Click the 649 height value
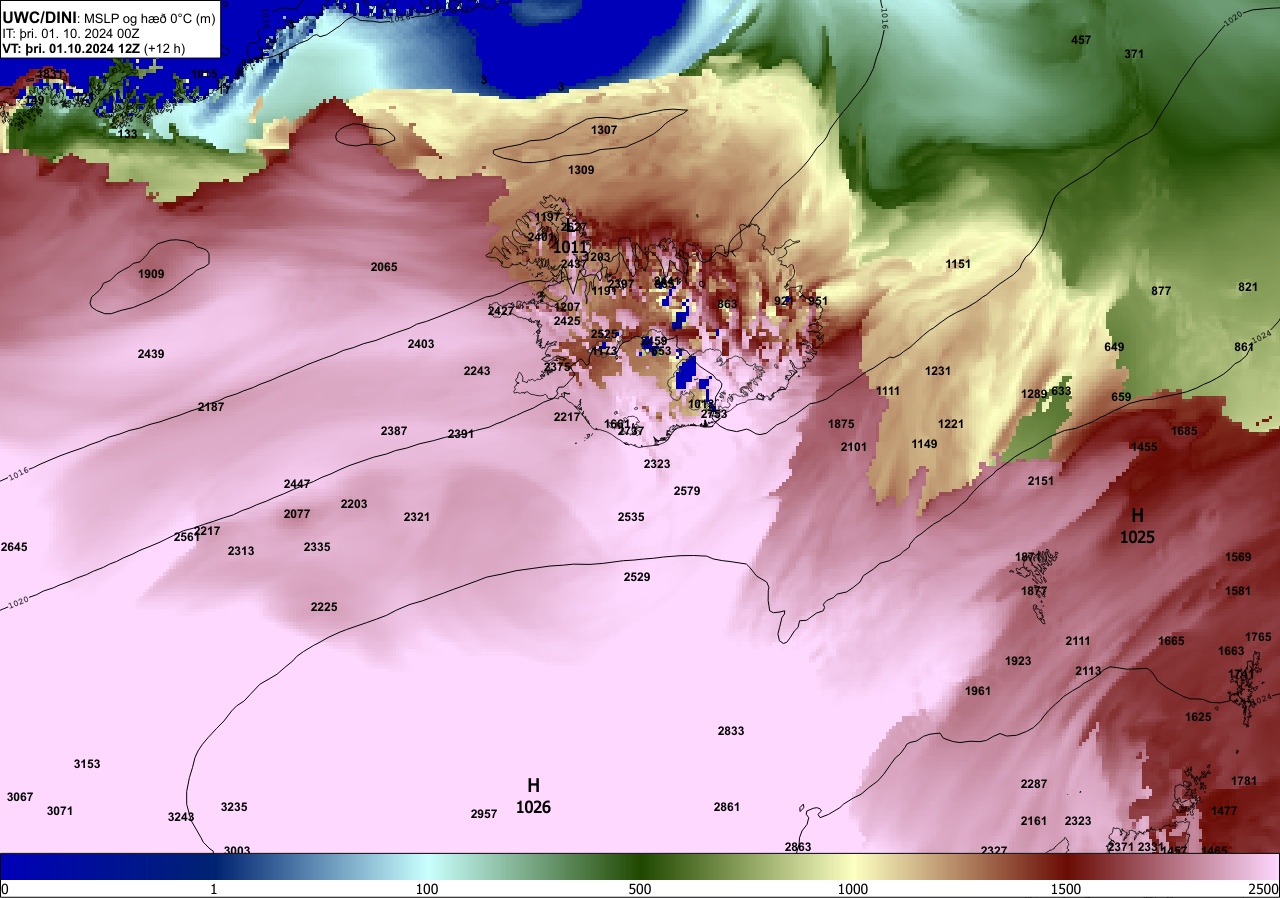This screenshot has height=898, width=1280. coord(1114,347)
